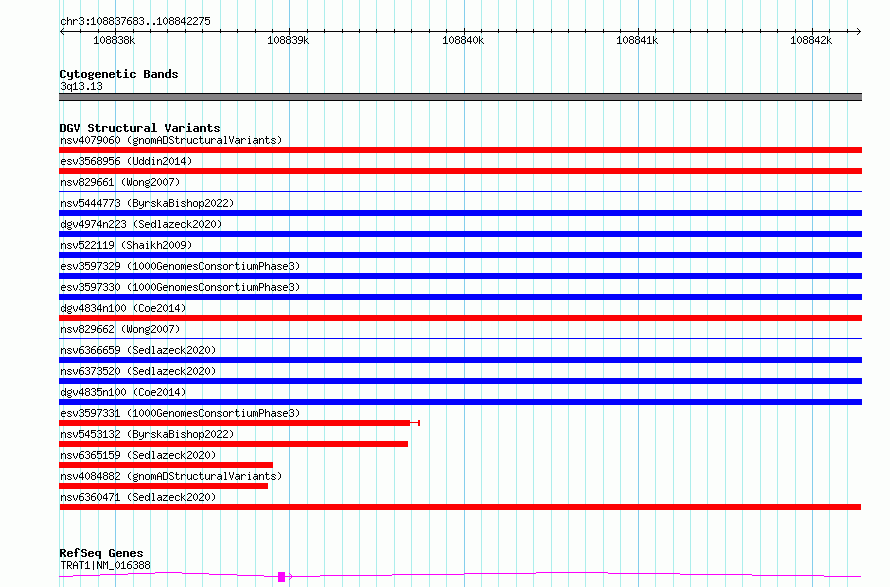Select the blue bar under dgv4835n100
The height and width of the screenshot is (587, 890).
pyautogui.click(x=460, y=402)
